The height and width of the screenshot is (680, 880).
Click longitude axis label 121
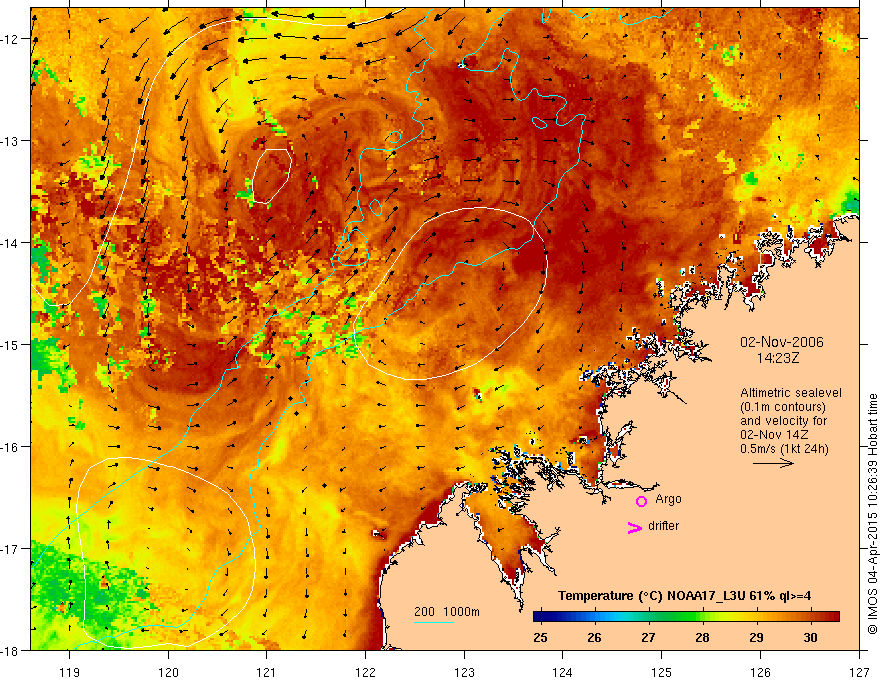coord(267,672)
